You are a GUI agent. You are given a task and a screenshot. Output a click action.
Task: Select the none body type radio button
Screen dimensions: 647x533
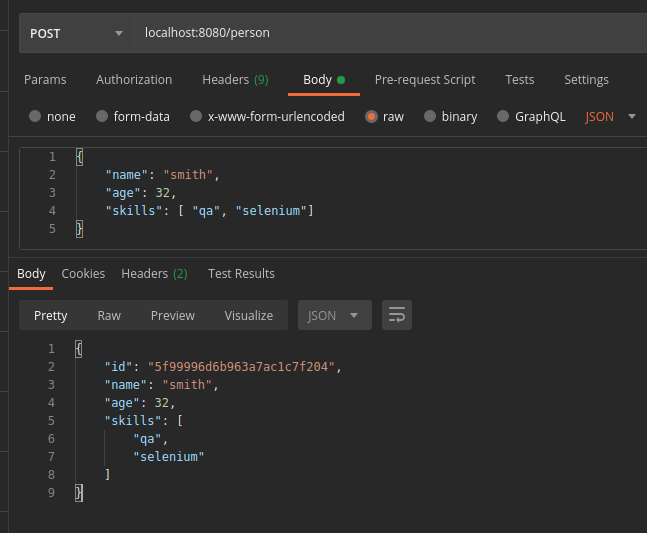35,116
